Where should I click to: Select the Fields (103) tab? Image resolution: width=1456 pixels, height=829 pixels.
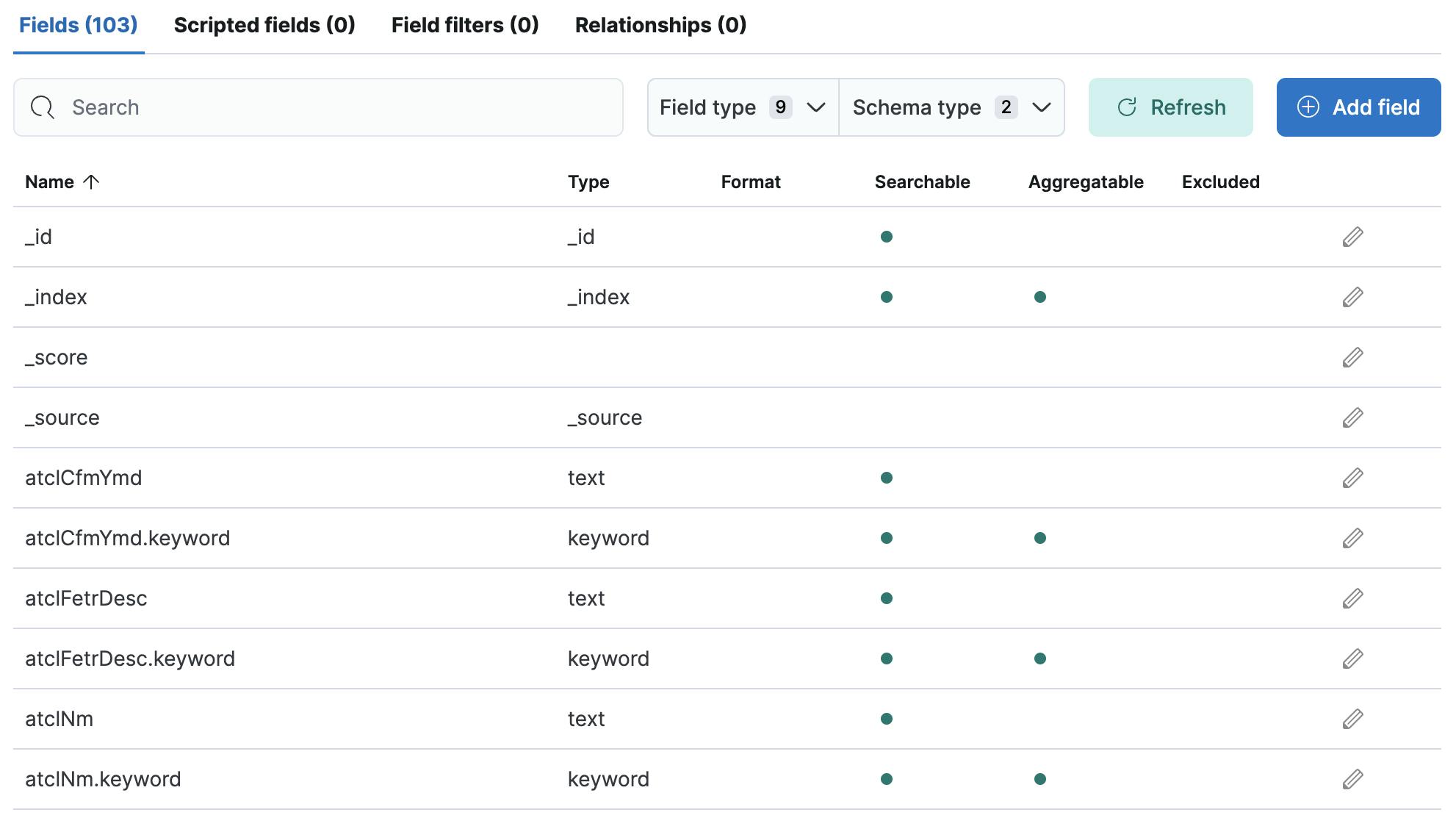(79, 25)
